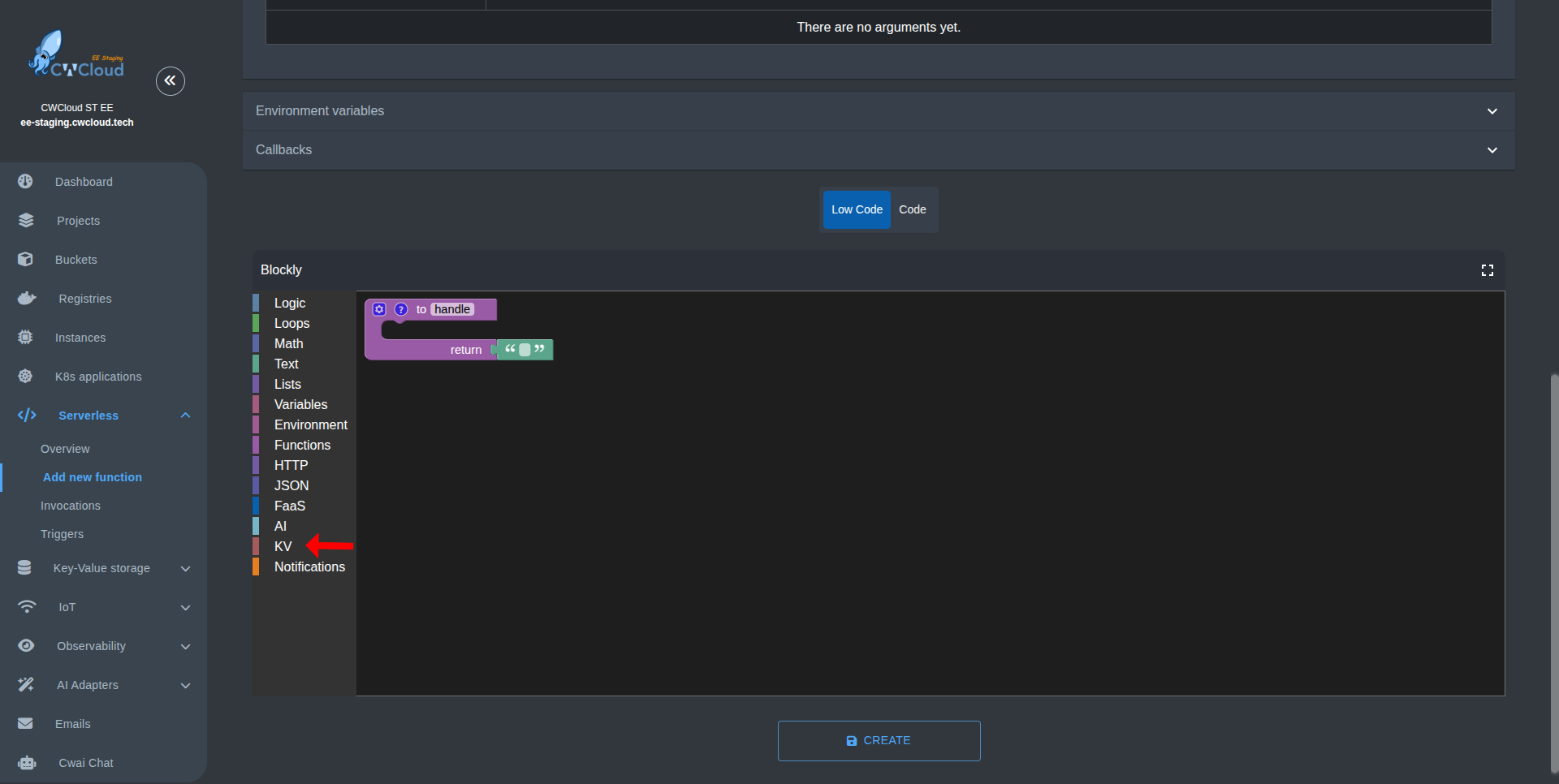Expand the AI Adapters menu chevron
The width and height of the screenshot is (1559, 784).
(x=185, y=685)
